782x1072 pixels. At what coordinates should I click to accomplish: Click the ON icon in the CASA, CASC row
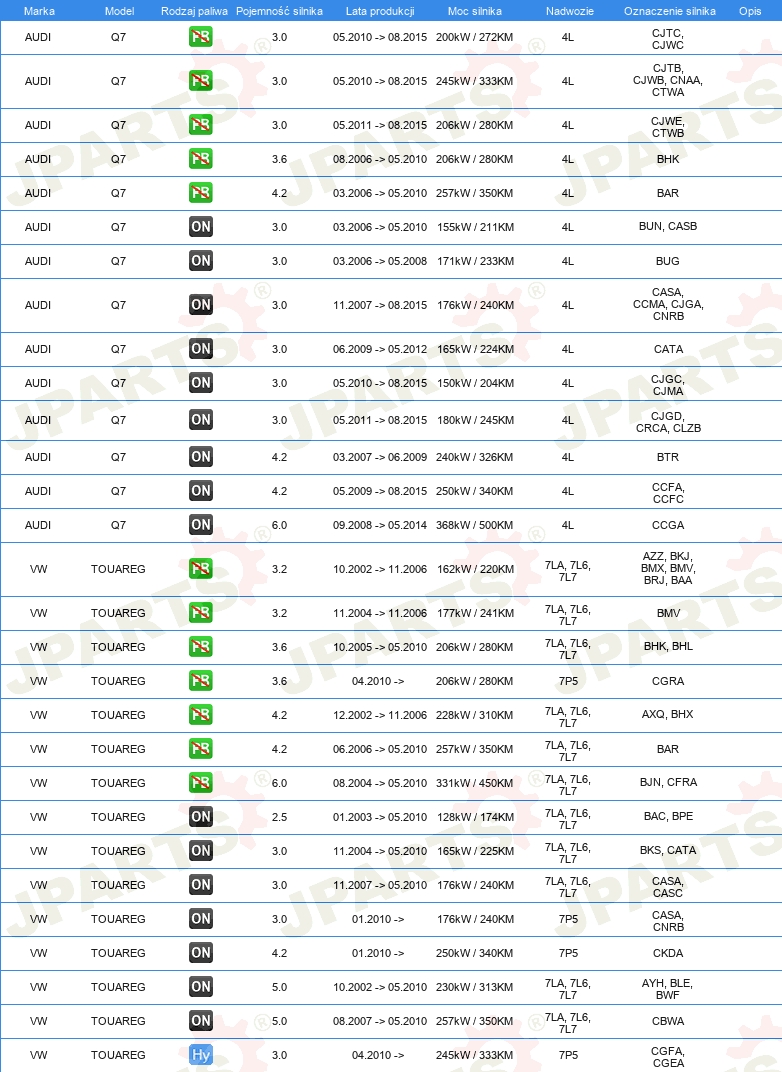click(x=200, y=885)
